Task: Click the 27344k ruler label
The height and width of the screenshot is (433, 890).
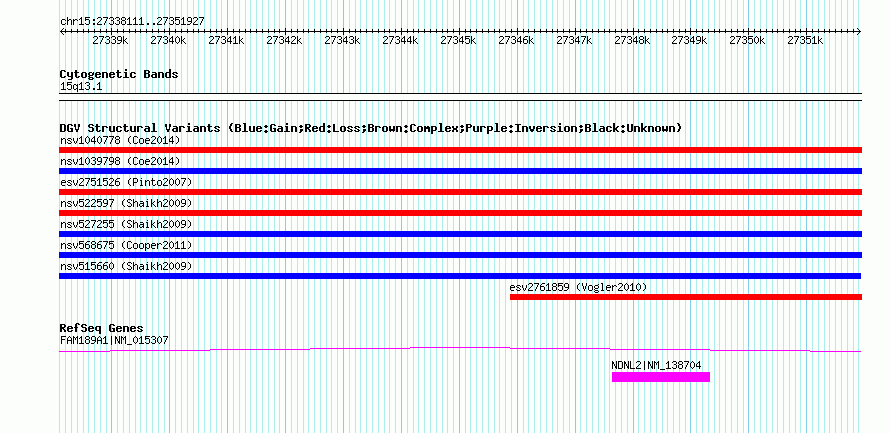Action: point(400,40)
